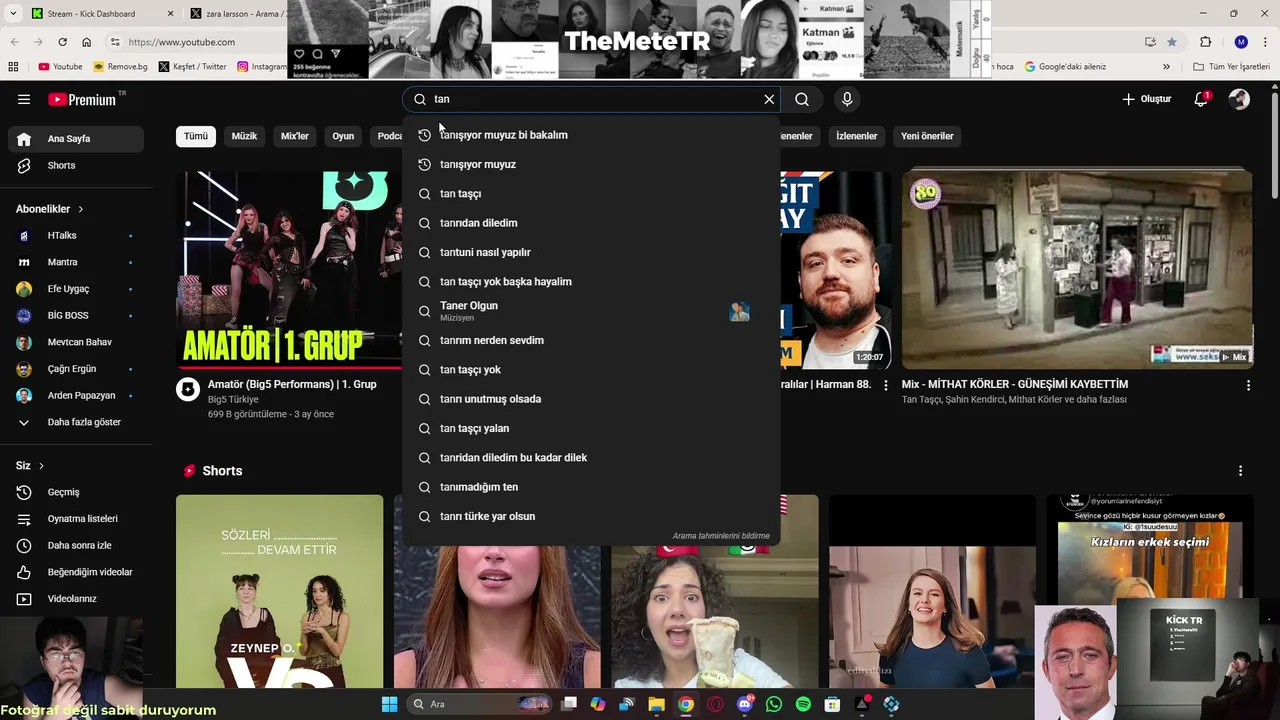Bookmark this page with the star
This screenshot has width=1280, height=720.
pyautogui.click(x=1172, y=42)
